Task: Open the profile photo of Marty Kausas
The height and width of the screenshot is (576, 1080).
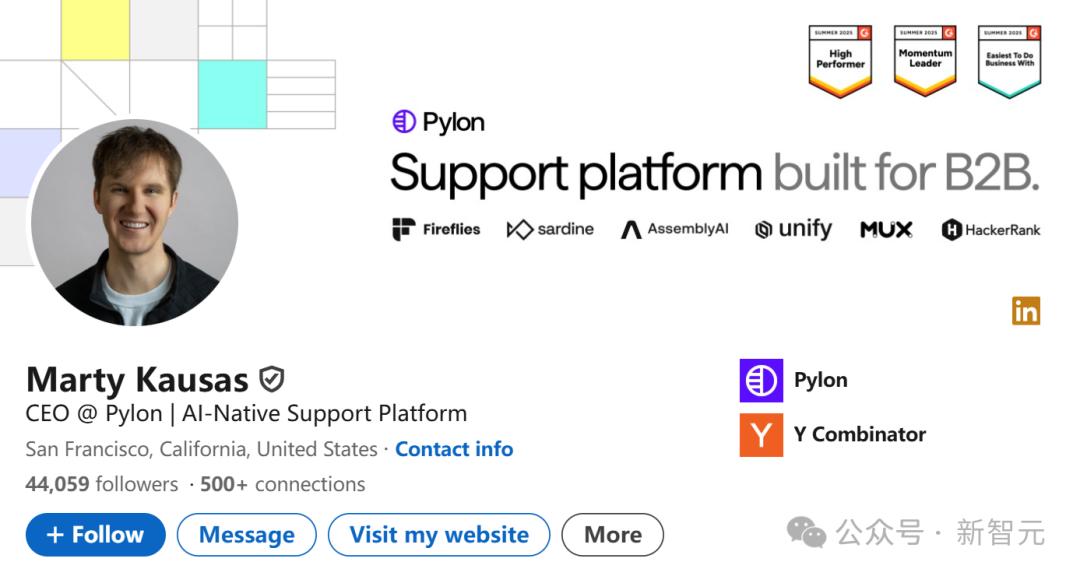Action: click(x=135, y=223)
